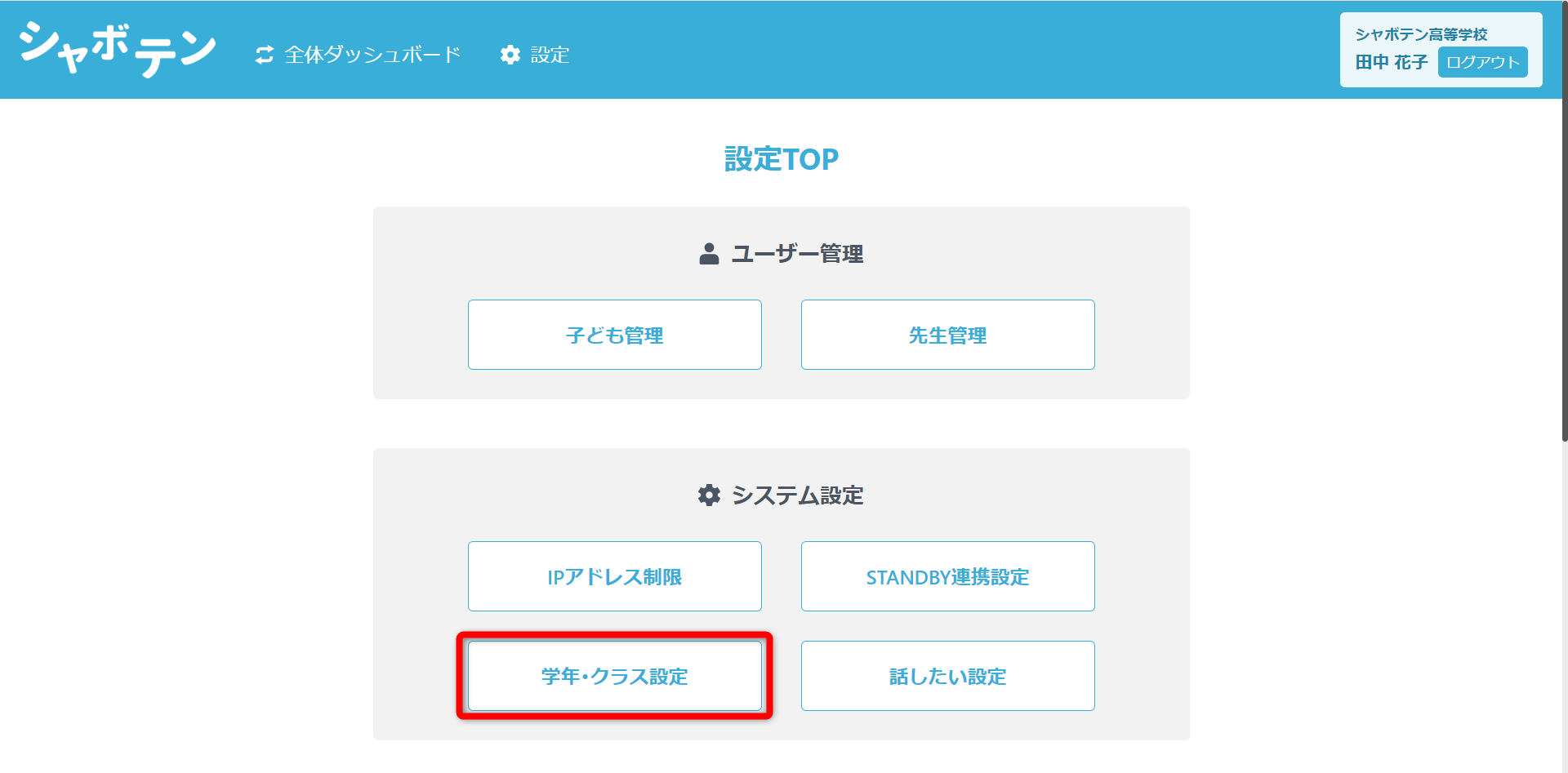Log out using the ログアウト button
Image resolution: width=1568 pixels, height=773 pixels.
tap(1482, 62)
